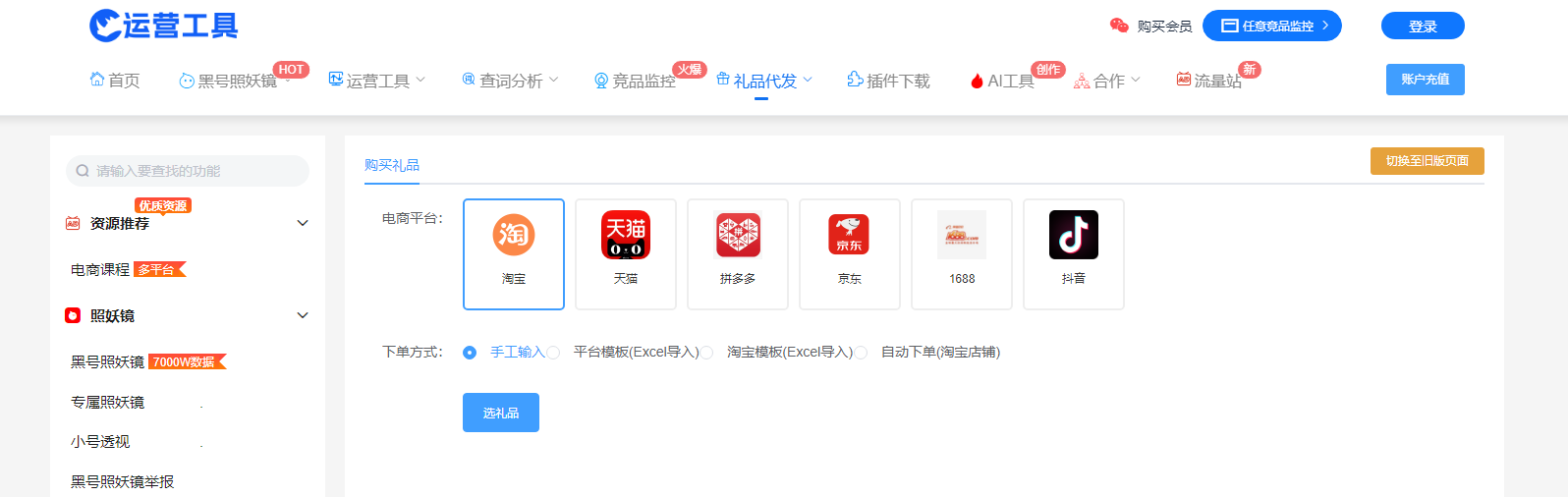
Task: Click the 合作 nav icon
Action: point(1082,81)
